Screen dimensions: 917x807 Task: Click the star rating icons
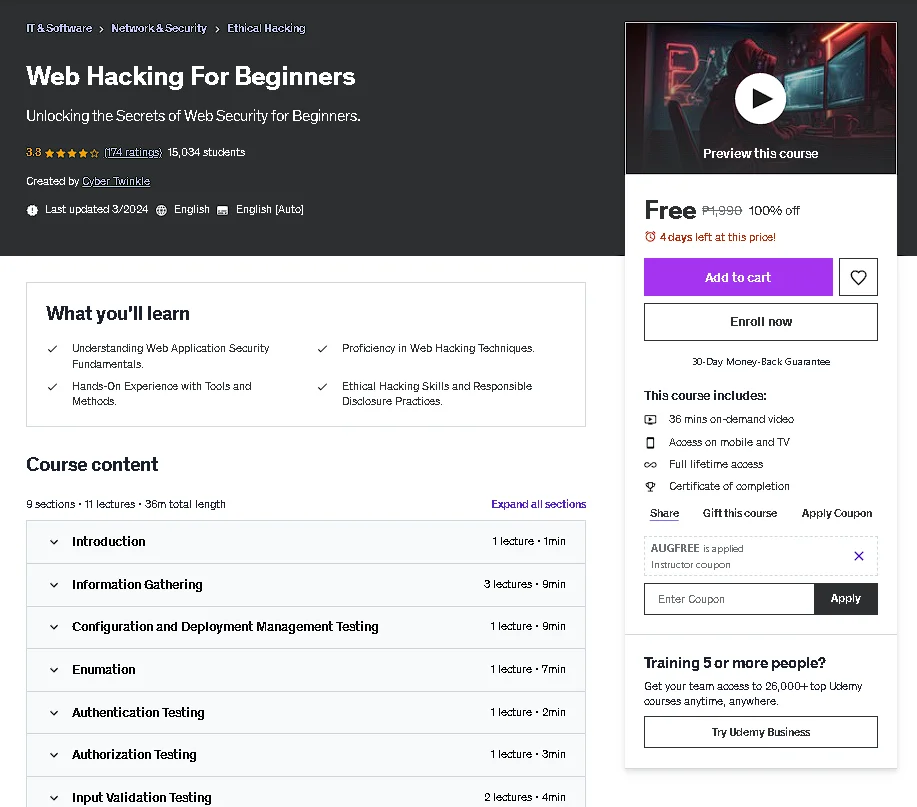(x=72, y=153)
